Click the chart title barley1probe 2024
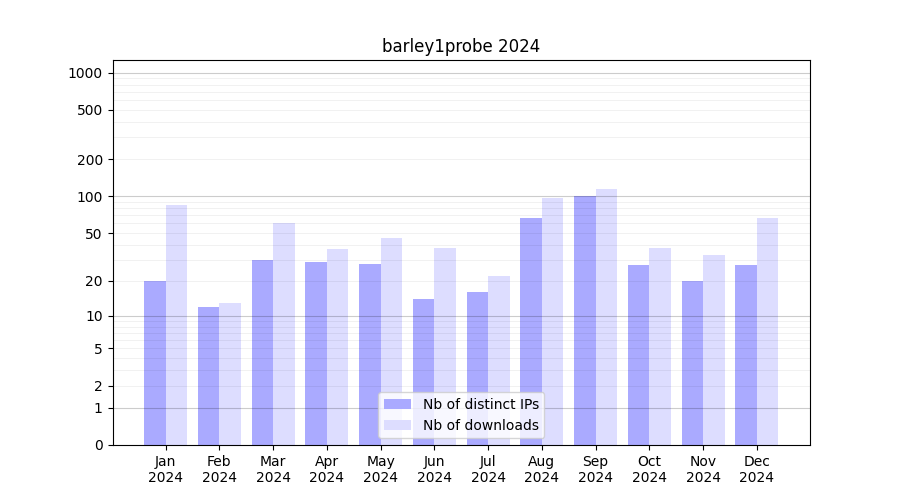This screenshot has width=900, height=500. click(460, 46)
